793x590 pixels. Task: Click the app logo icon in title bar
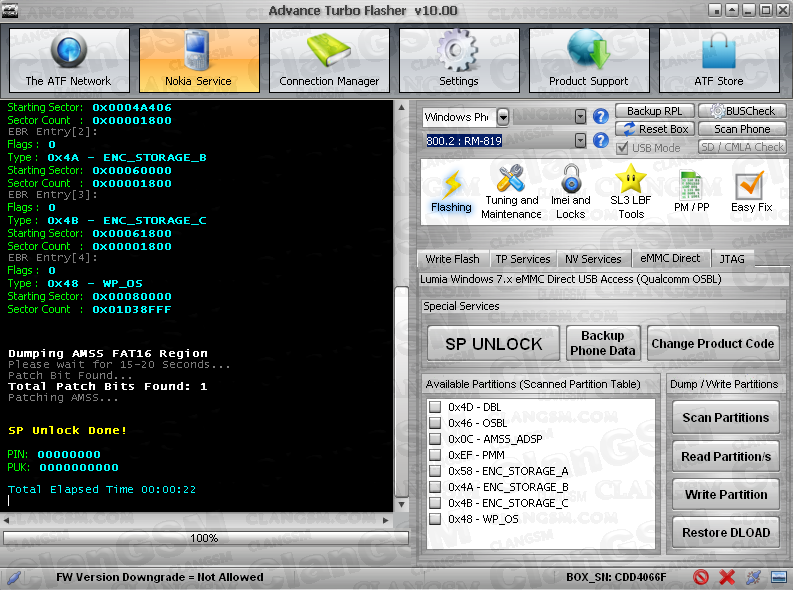coord(10,10)
